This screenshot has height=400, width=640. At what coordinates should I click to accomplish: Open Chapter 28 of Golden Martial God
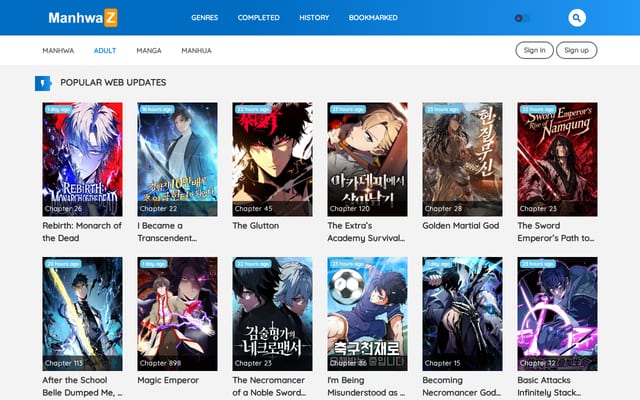(443, 209)
